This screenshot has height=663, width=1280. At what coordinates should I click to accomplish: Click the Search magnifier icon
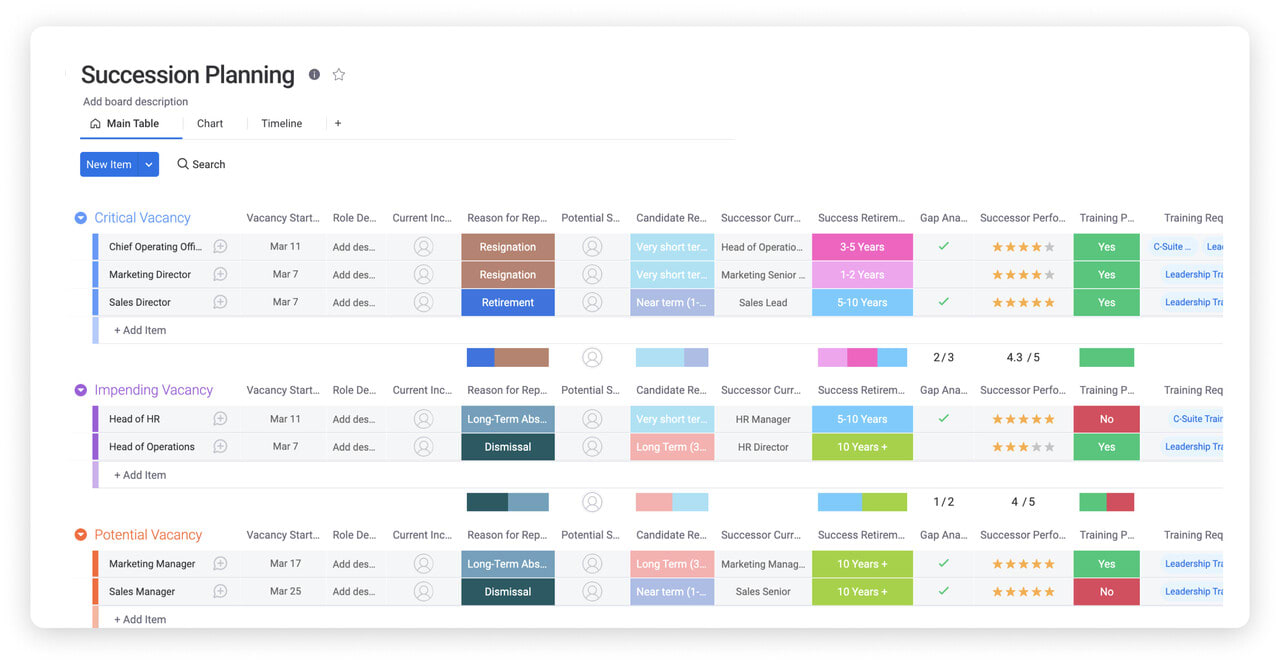click(x=183, y=164)
